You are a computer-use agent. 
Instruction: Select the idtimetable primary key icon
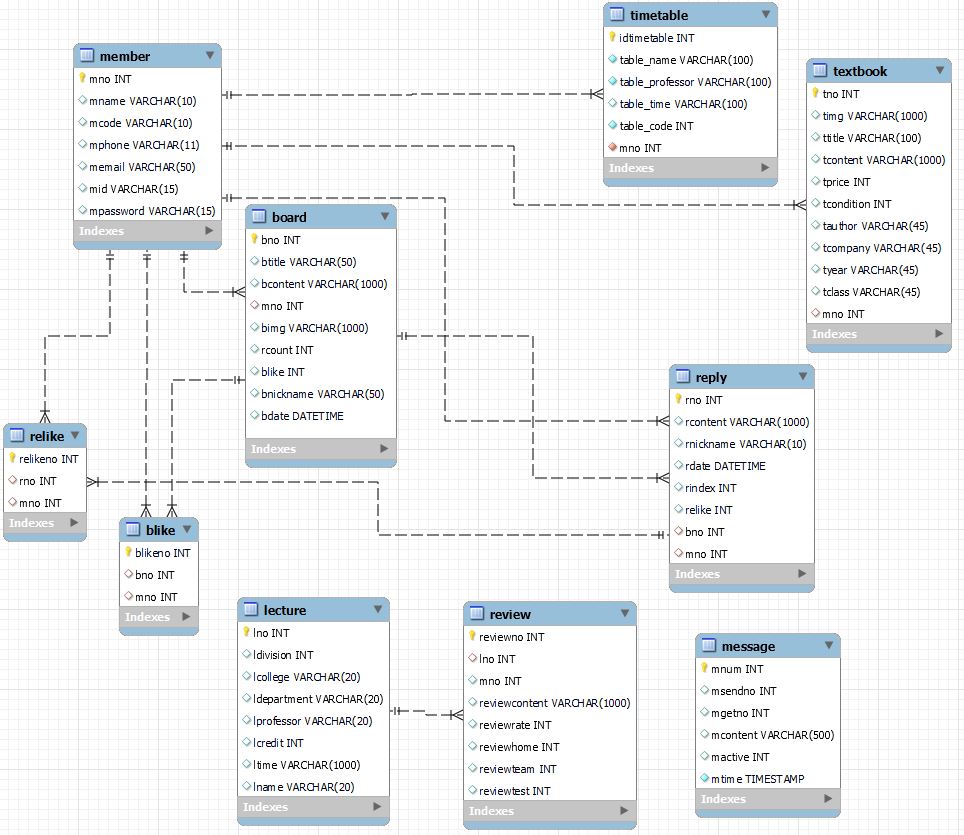tap(612, 37)
